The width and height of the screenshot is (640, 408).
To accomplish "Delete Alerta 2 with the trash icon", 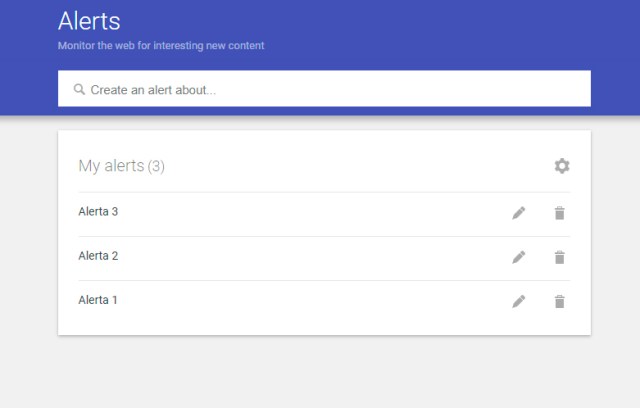I will click(560, 257).
